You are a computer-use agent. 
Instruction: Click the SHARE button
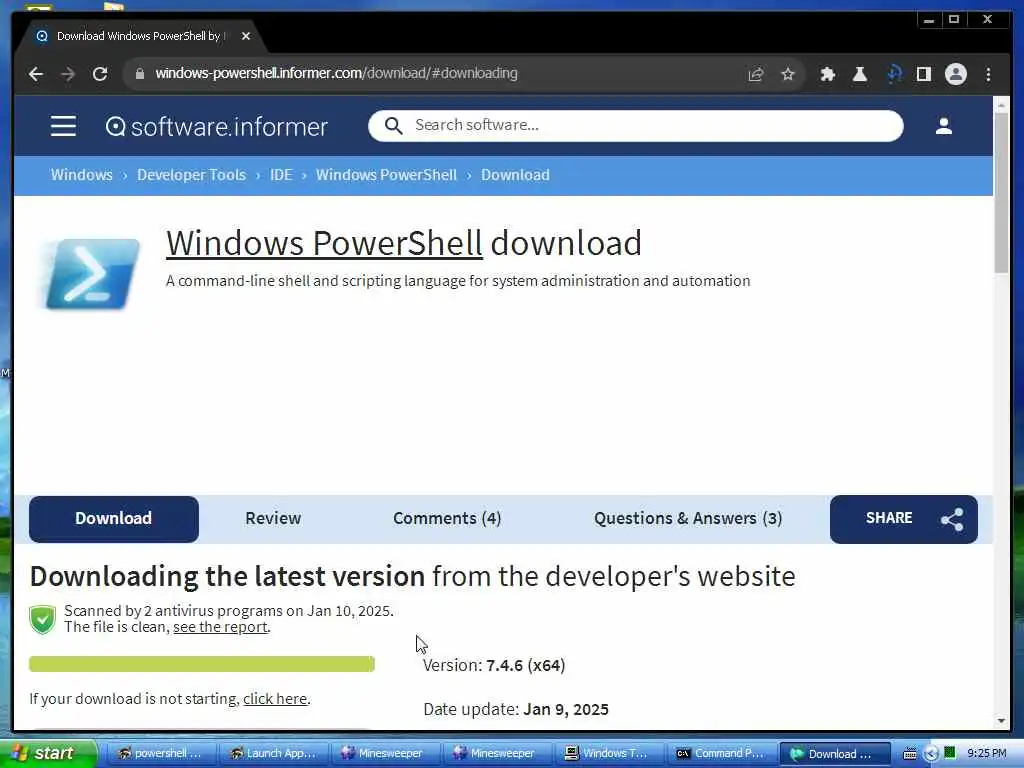(903, 519)
